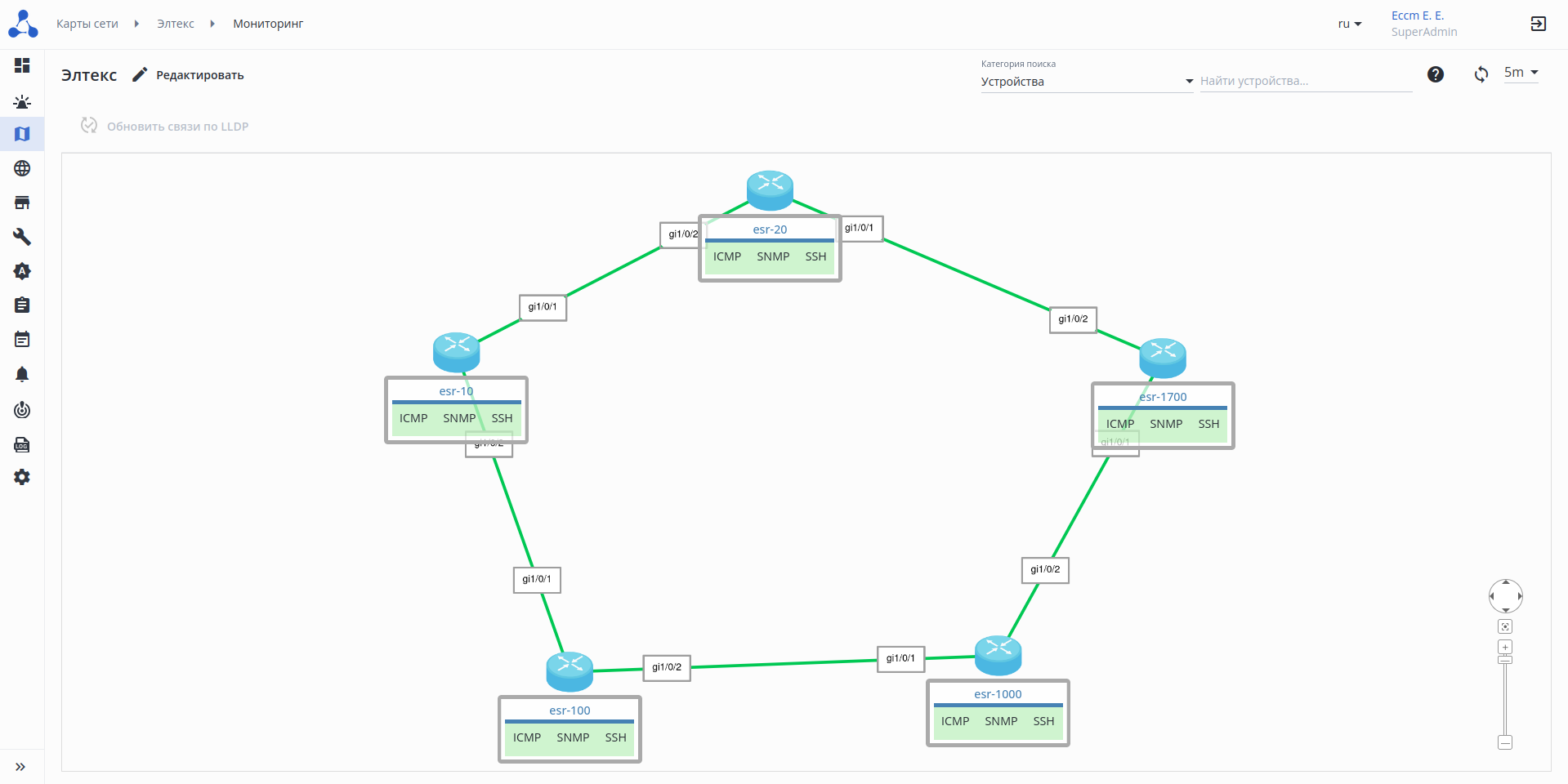Zoom in on the map
Viewport: 1568px width, 784px height.
pyautogui.click(x=1505, y=647)
